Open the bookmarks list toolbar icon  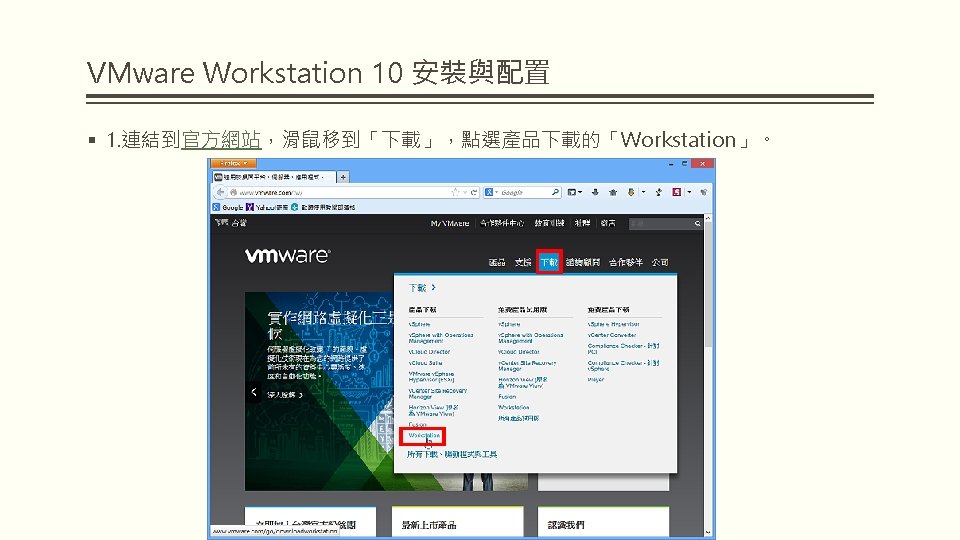pos(574,192)
